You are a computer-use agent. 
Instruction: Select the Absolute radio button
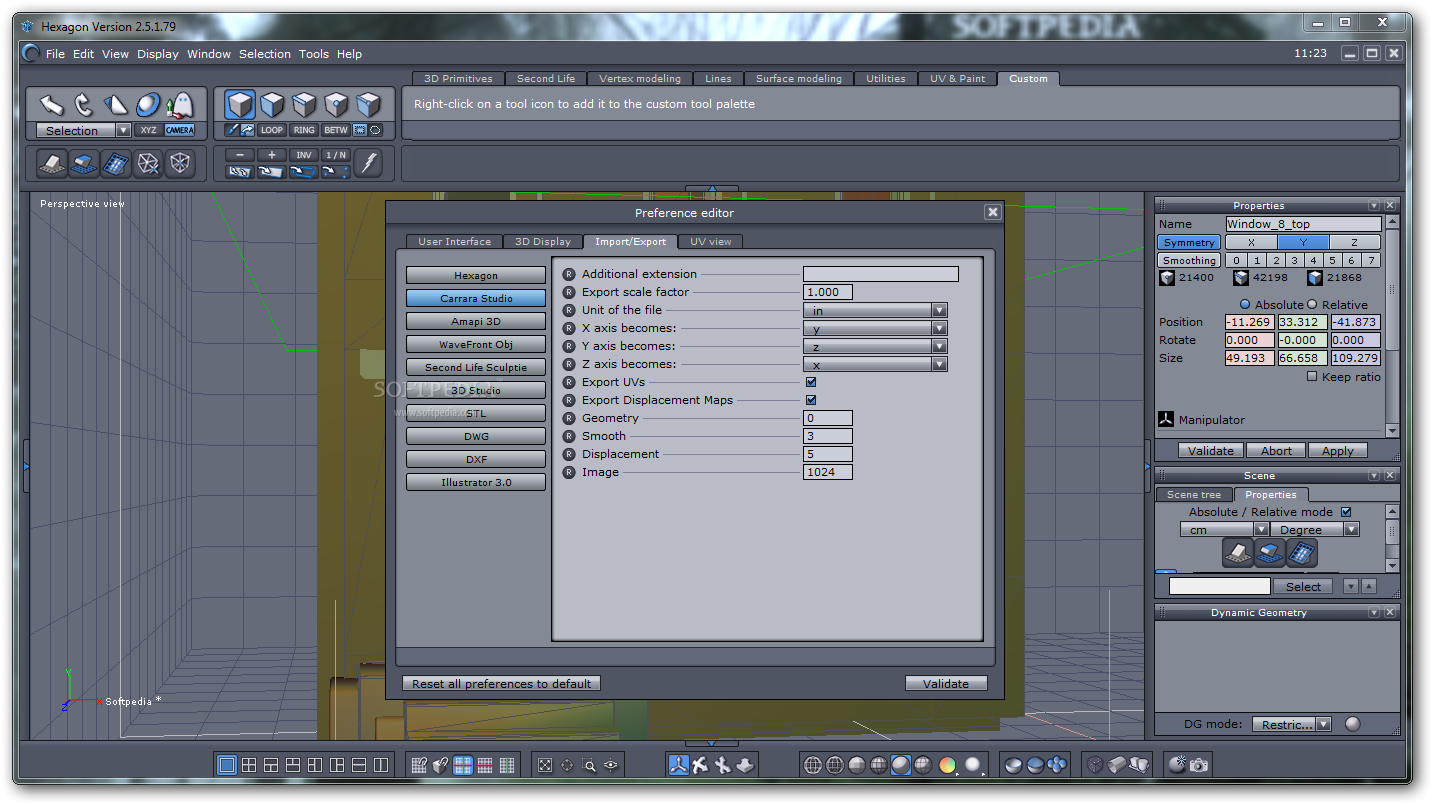[x=1245, y=304]
